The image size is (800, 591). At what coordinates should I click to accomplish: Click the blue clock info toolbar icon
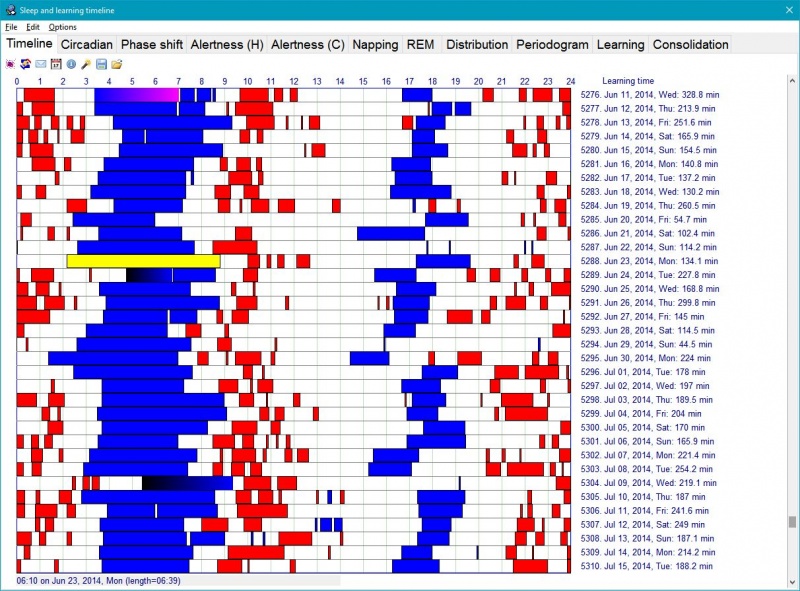71,63
